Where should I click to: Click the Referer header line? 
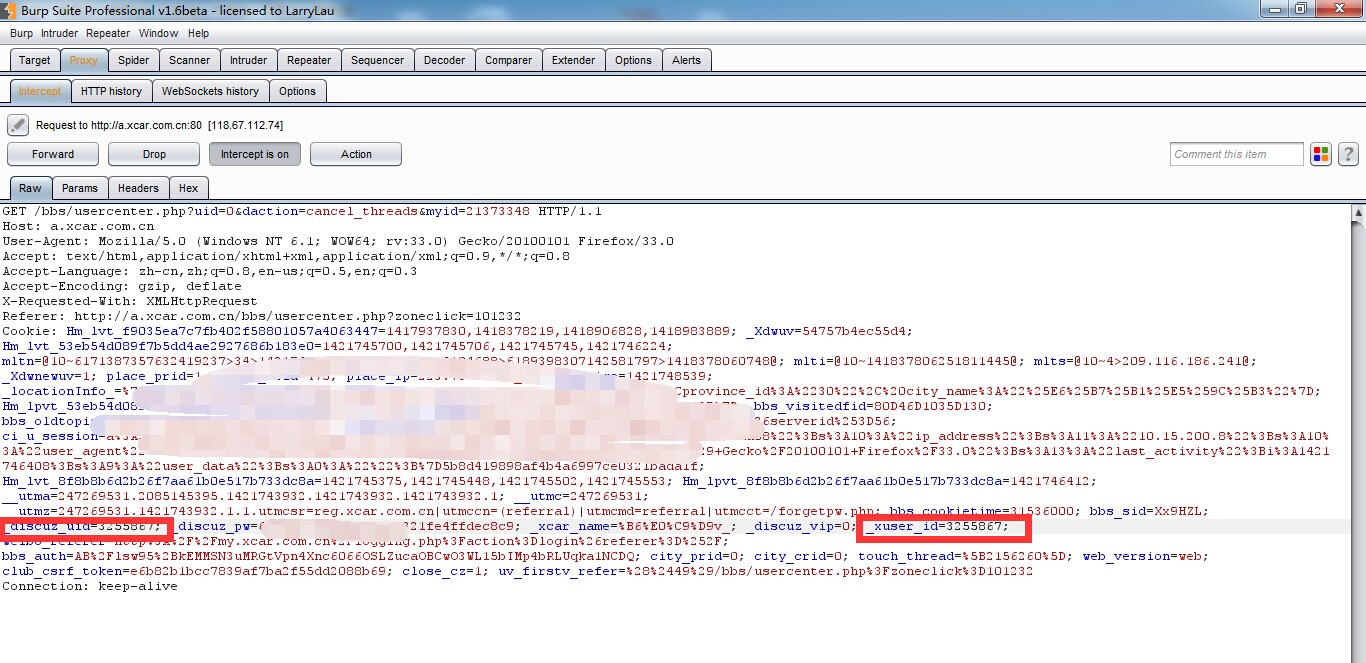262,316
